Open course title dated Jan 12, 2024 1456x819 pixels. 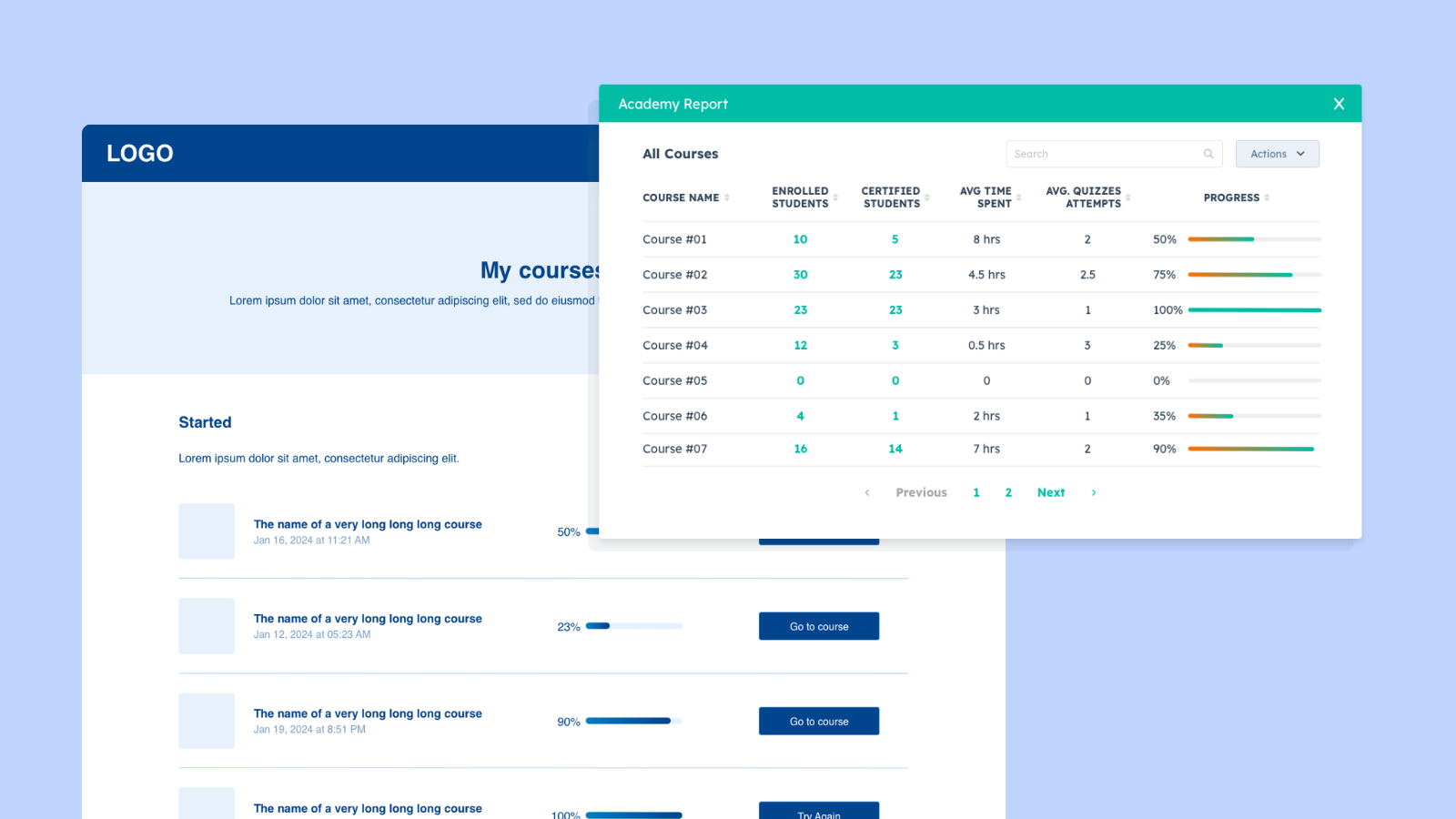pyautogui.click(x=368, y=619)
